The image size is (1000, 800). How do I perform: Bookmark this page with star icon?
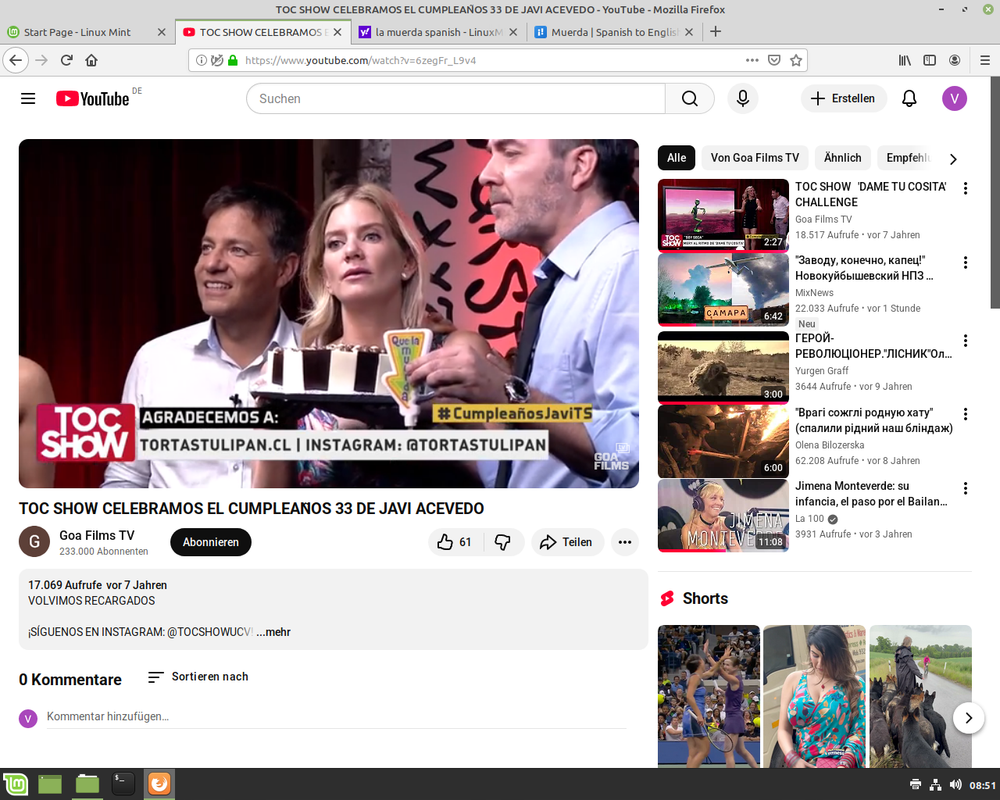pyautogui.click(x=796, y=61)
